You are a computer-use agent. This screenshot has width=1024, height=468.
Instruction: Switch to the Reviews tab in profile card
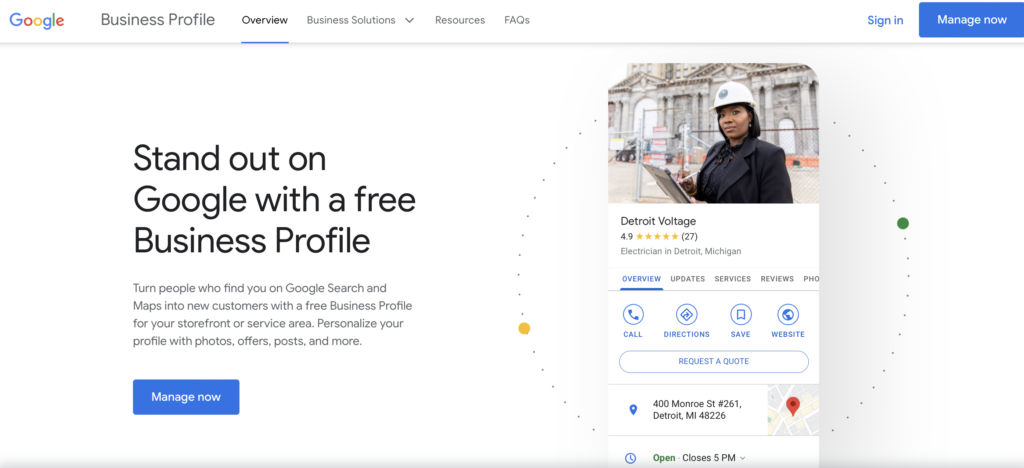pyautogui.click(x=777, y=279)
